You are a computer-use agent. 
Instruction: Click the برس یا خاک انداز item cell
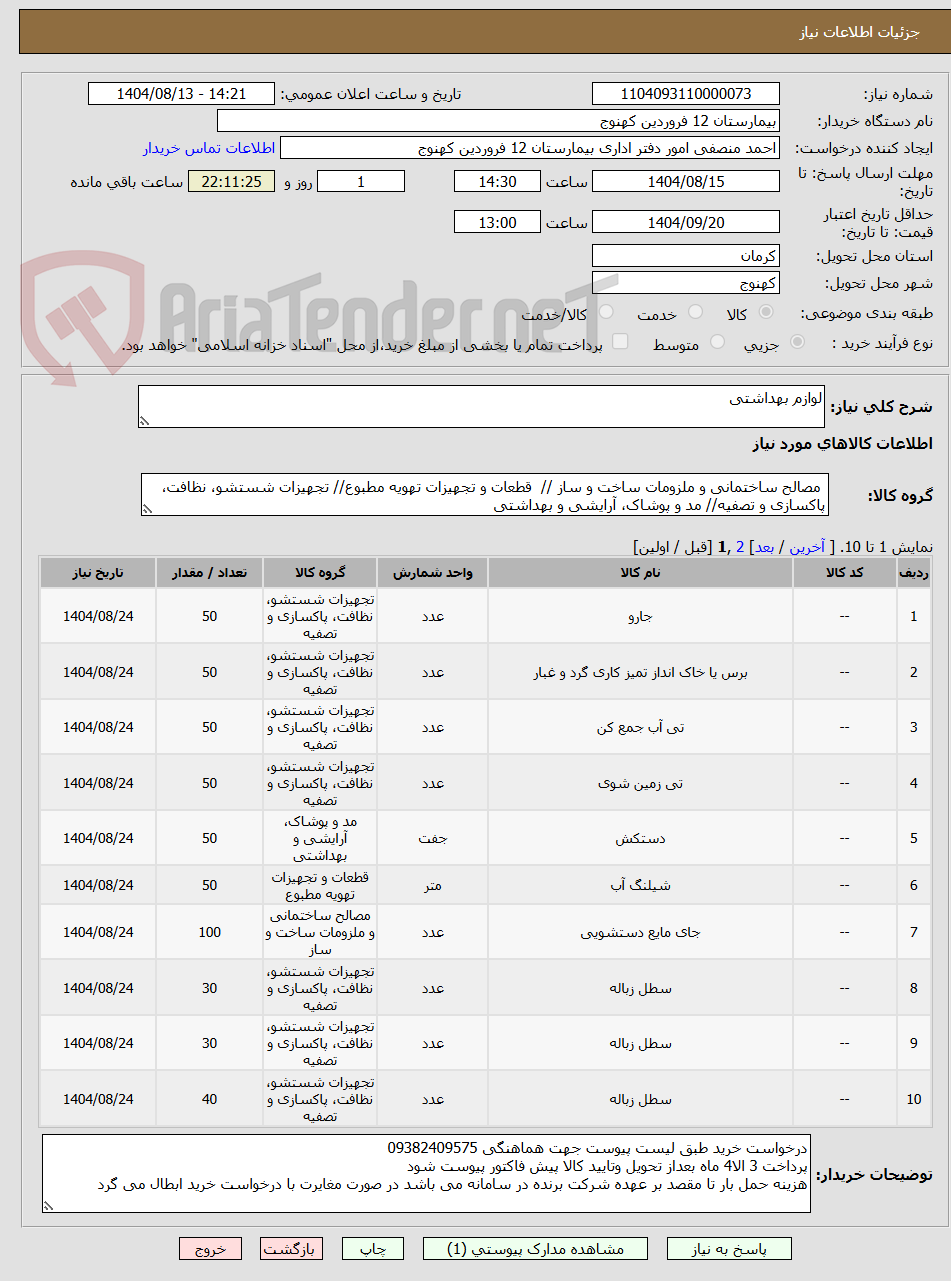coord(640,672)
